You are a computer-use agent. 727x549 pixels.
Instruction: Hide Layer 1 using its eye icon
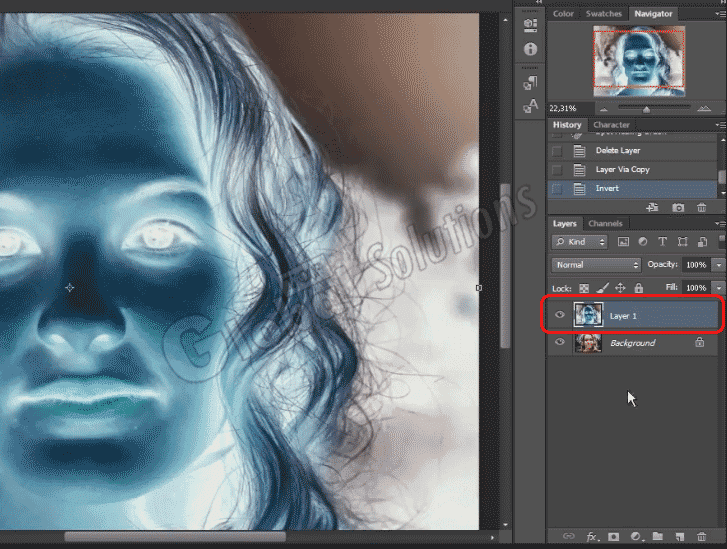click(560, 315)
